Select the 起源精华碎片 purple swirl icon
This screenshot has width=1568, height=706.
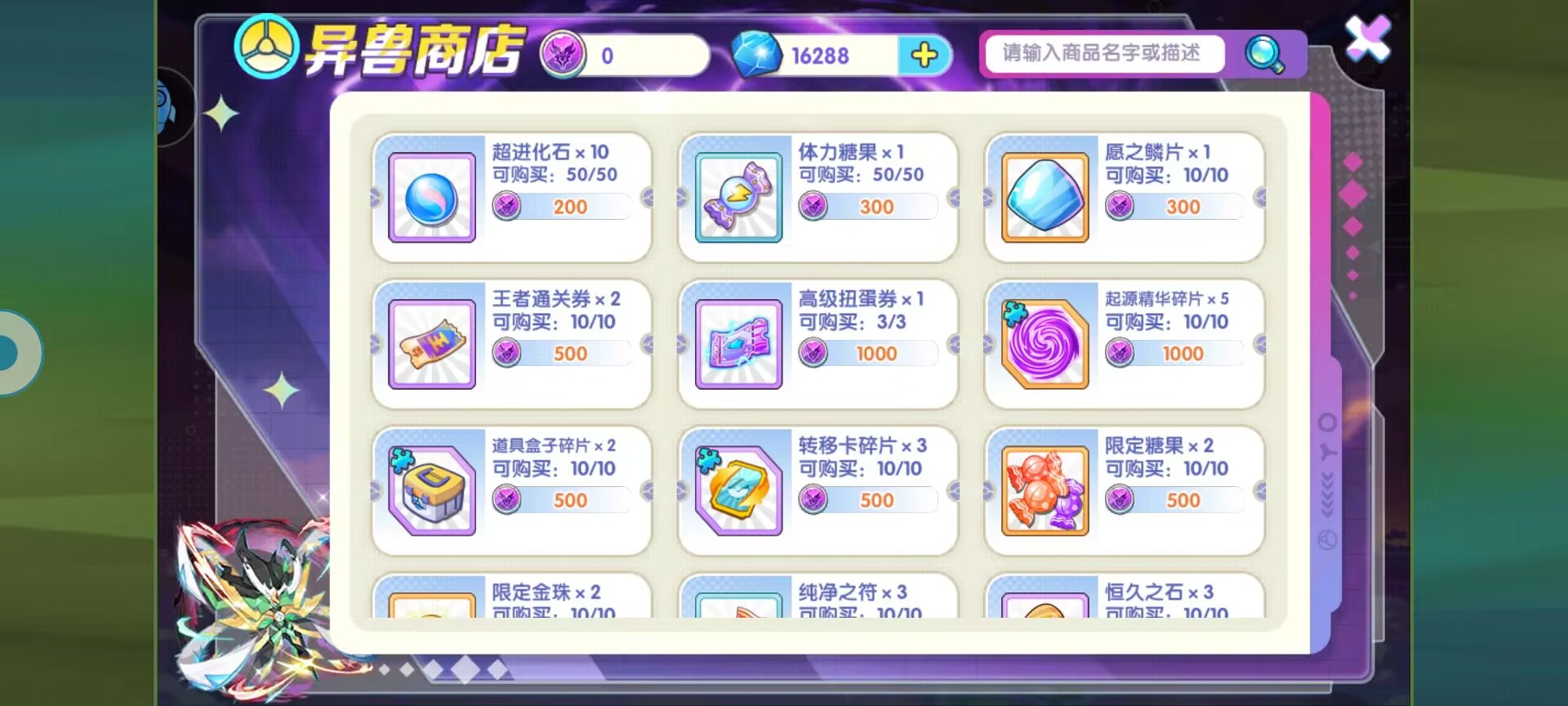(x=1045, y=344)
